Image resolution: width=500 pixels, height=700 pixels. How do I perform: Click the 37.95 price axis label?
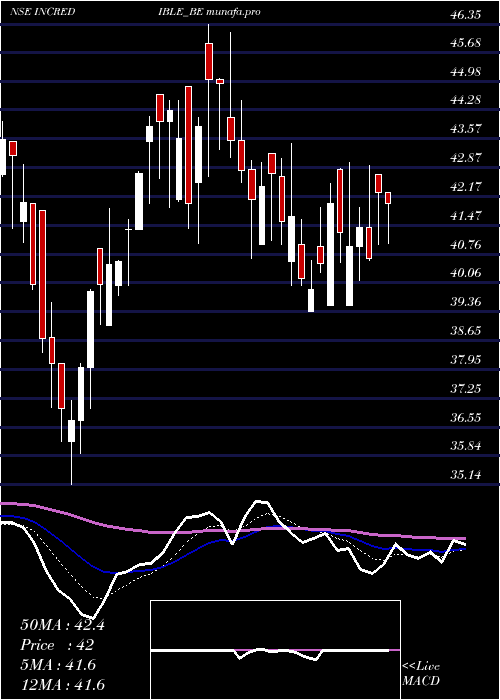(466, 360)
